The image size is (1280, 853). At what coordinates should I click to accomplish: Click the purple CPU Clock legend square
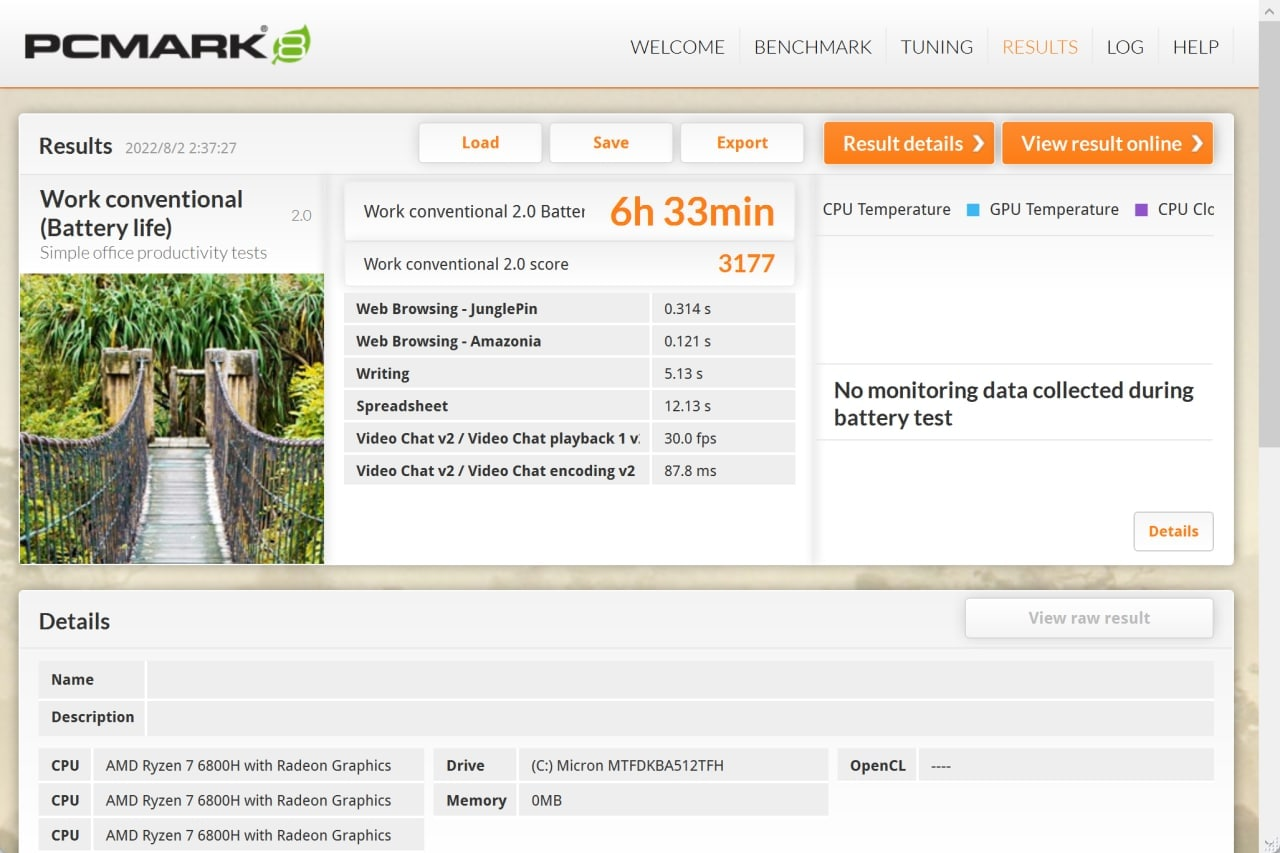(1141, 210)
